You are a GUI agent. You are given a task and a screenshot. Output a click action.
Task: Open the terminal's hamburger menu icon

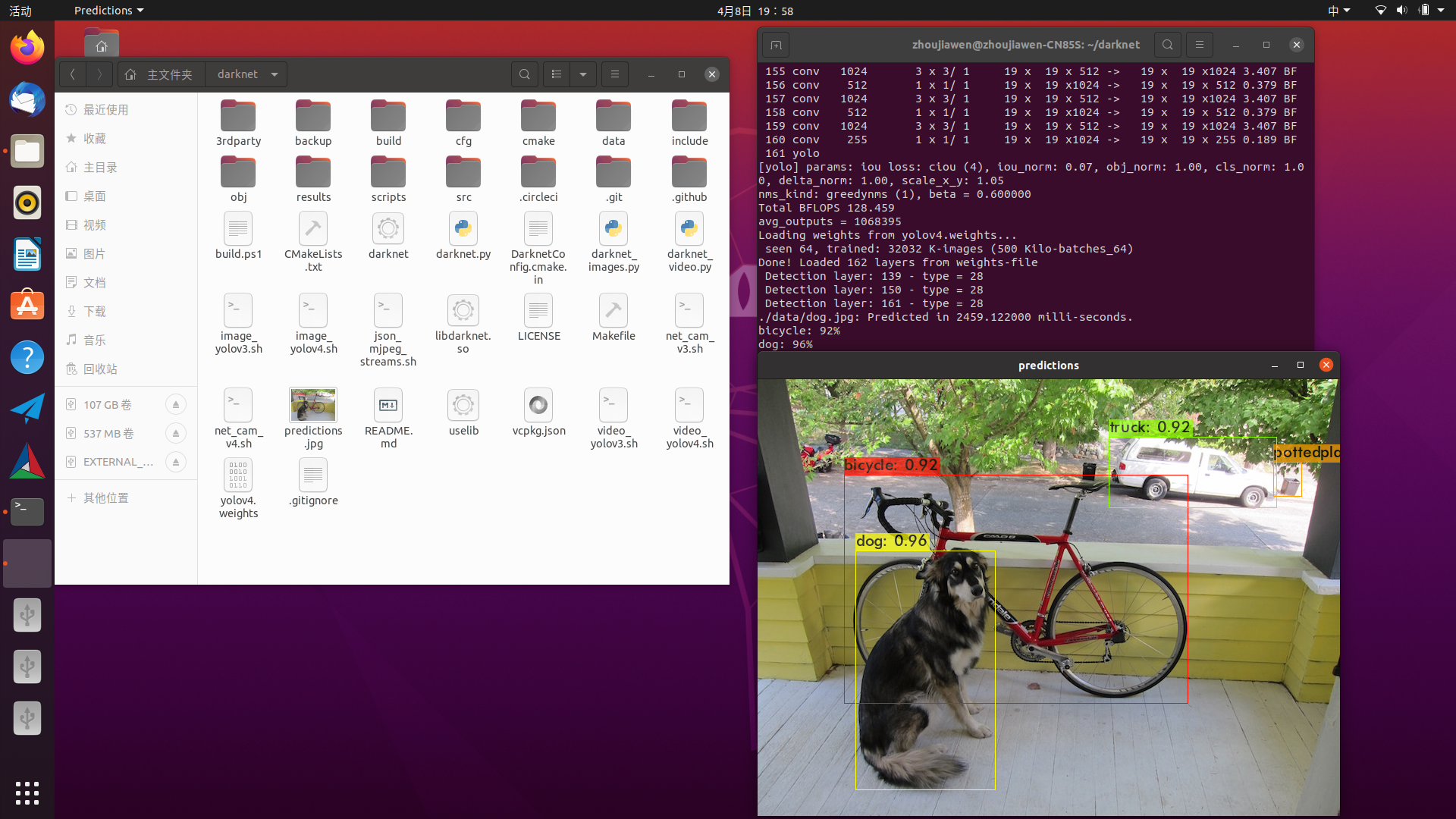[1199, 45]
